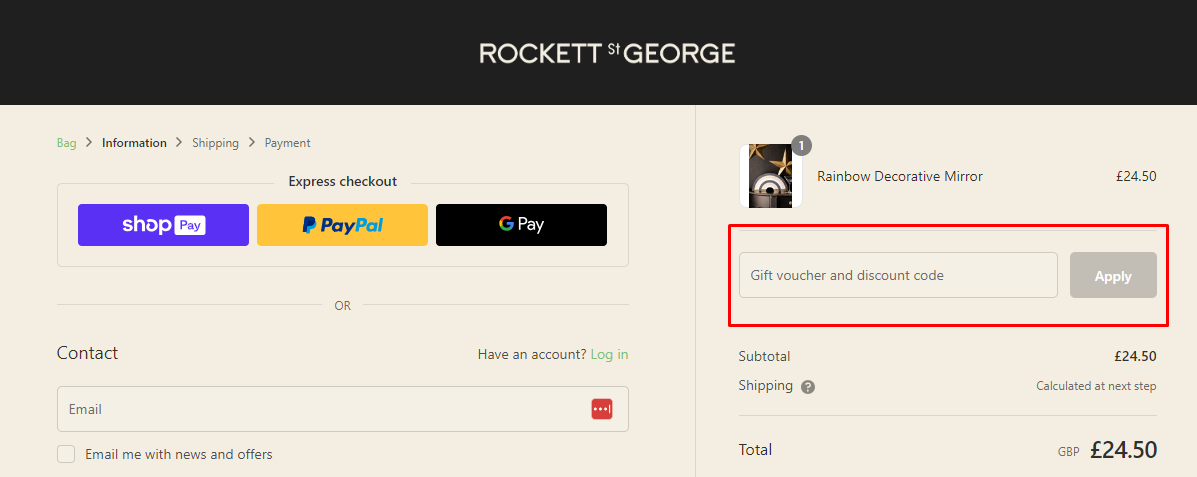Pay with Shop Pay
This screenshot has height=477, width=1197.
pos(163,225)
